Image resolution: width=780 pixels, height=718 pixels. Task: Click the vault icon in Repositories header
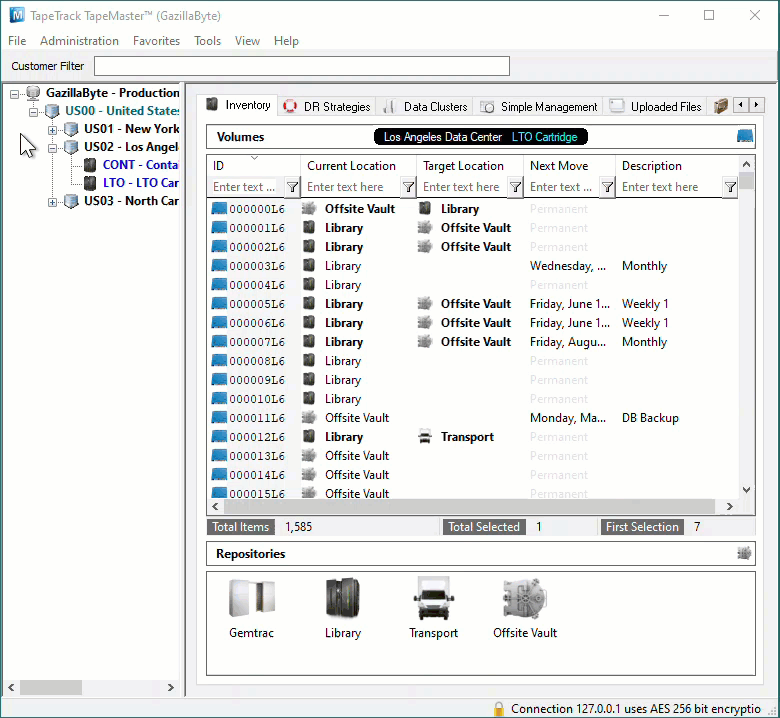pyautogui.click(x=744, y=553)
